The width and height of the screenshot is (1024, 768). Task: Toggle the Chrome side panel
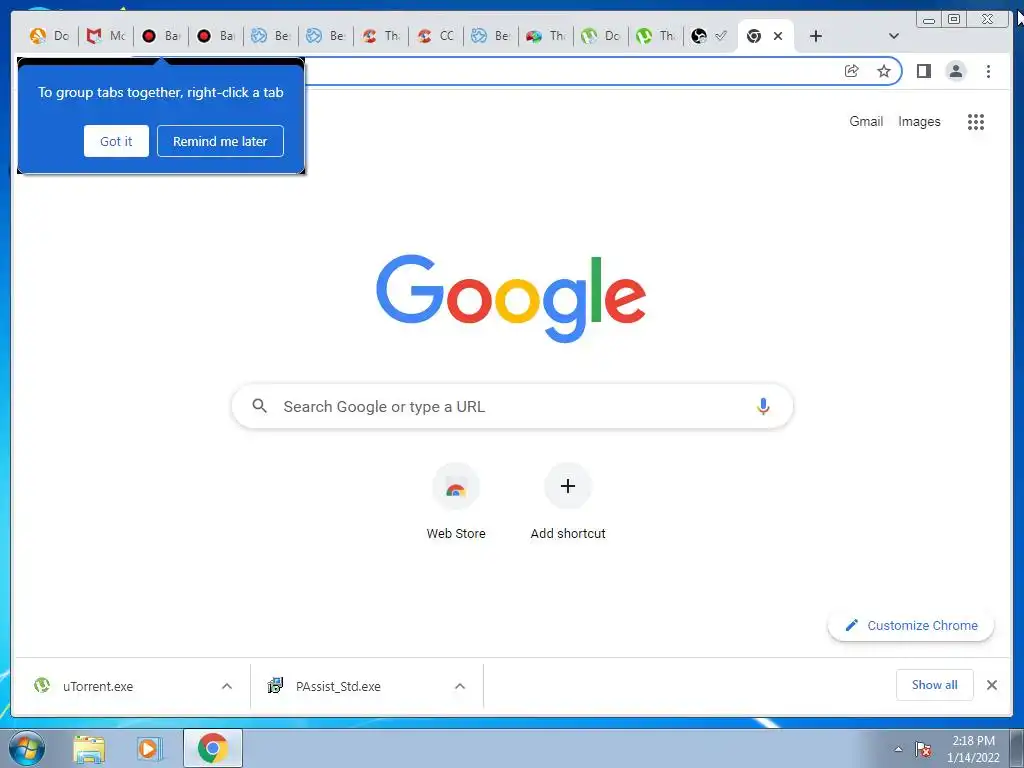923,71
